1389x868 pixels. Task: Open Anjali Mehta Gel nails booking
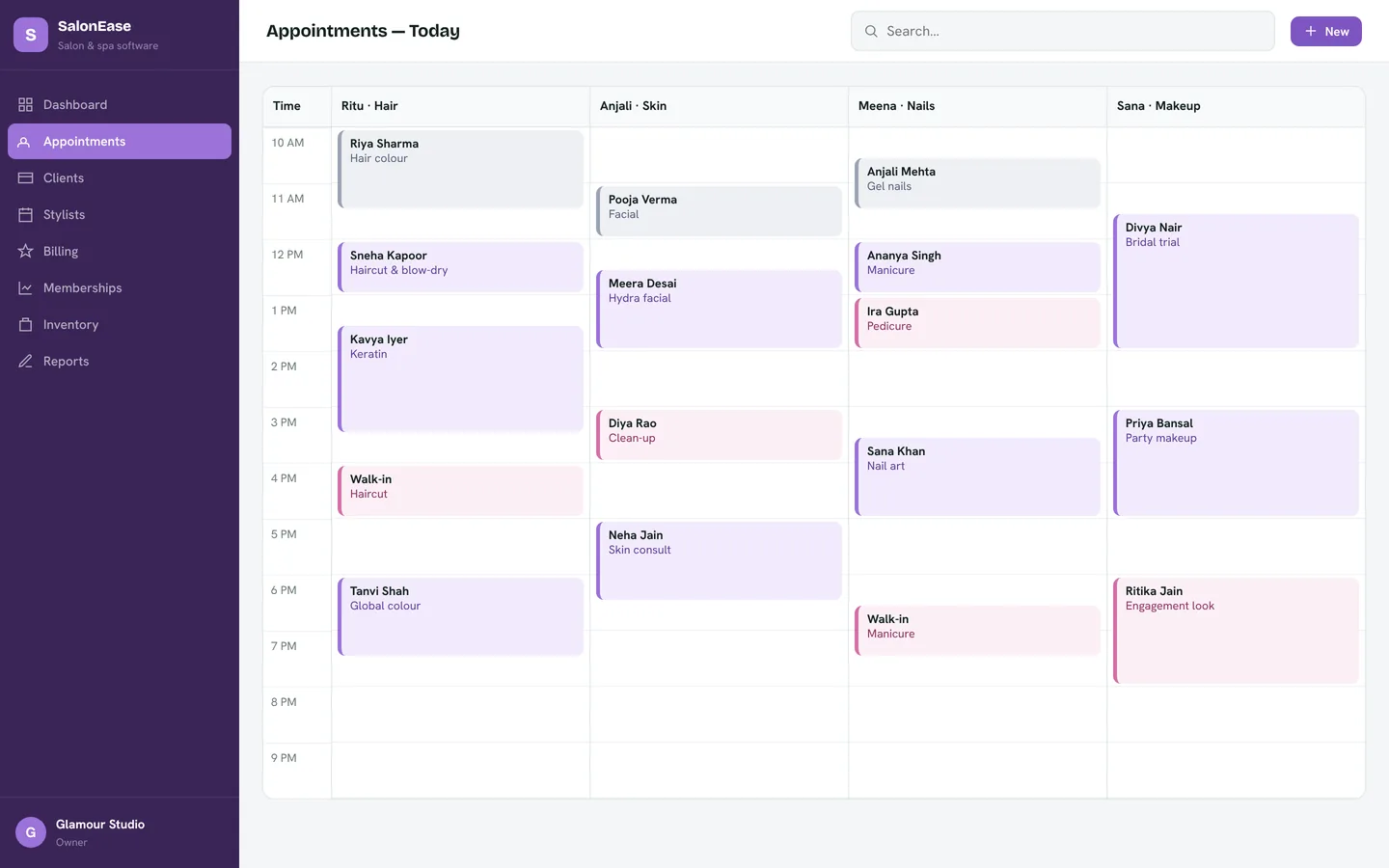(978, 183)
